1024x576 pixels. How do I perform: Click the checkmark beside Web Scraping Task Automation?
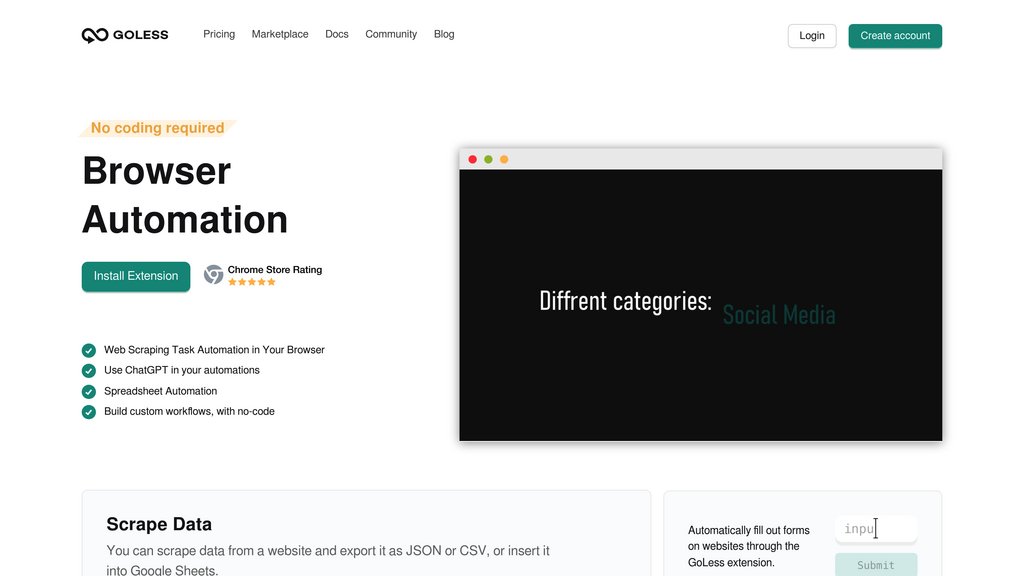(89, 350)
